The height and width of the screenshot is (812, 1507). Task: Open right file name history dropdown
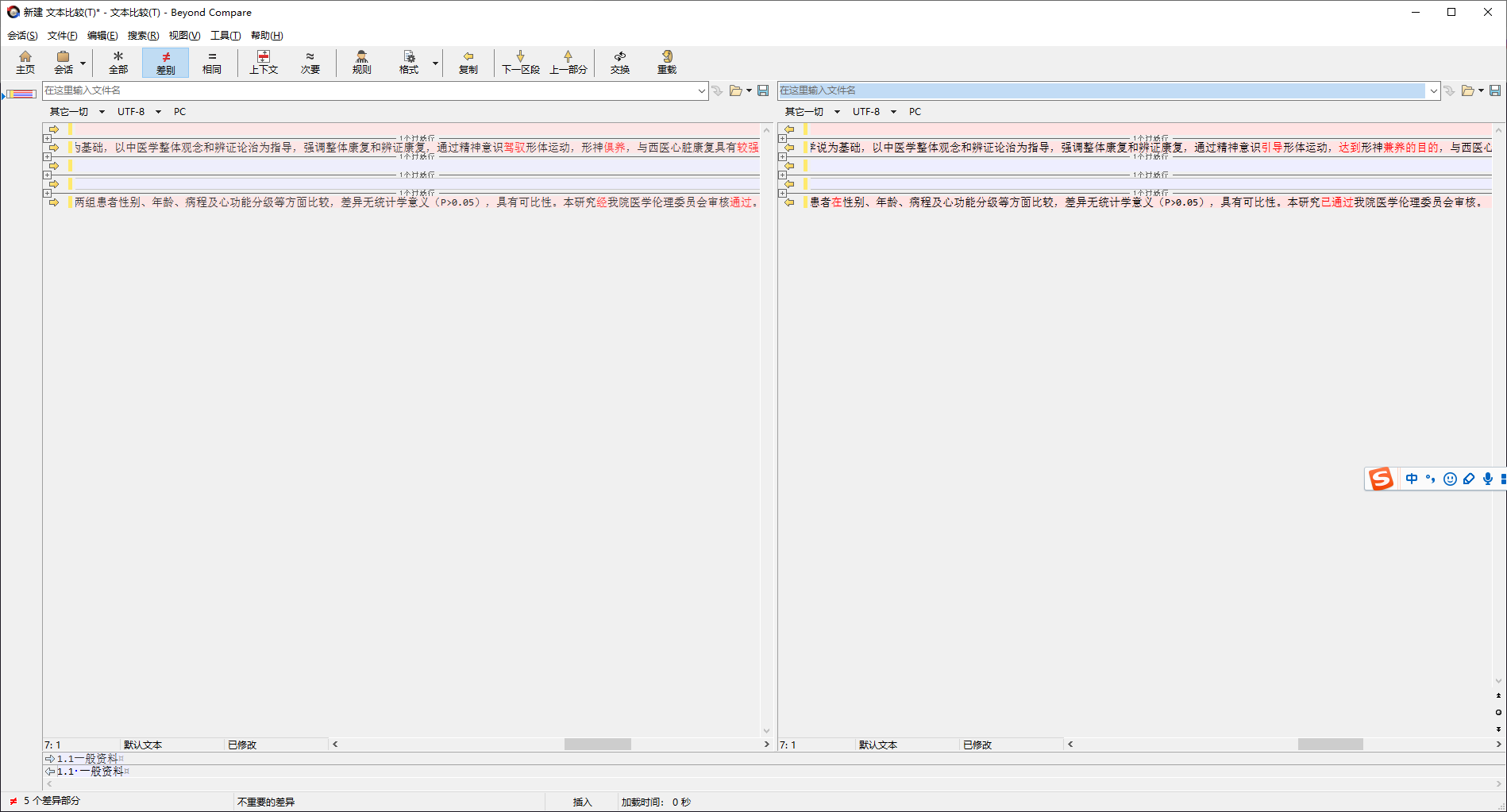tap(1434, 90)
